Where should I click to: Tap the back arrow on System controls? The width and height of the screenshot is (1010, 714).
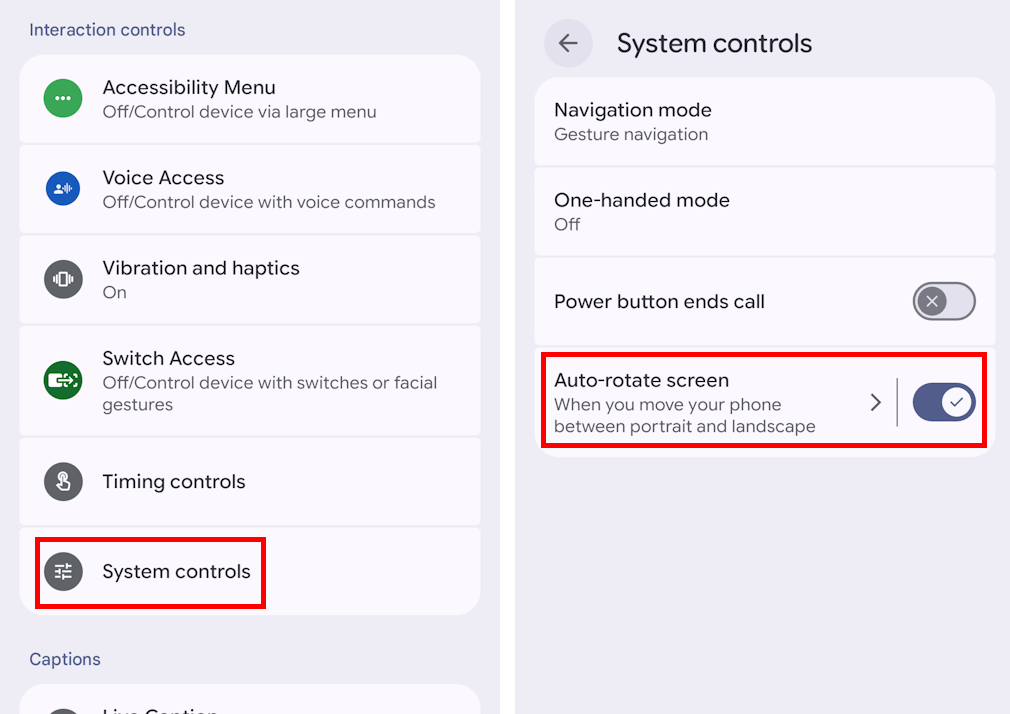click(567, 43)
